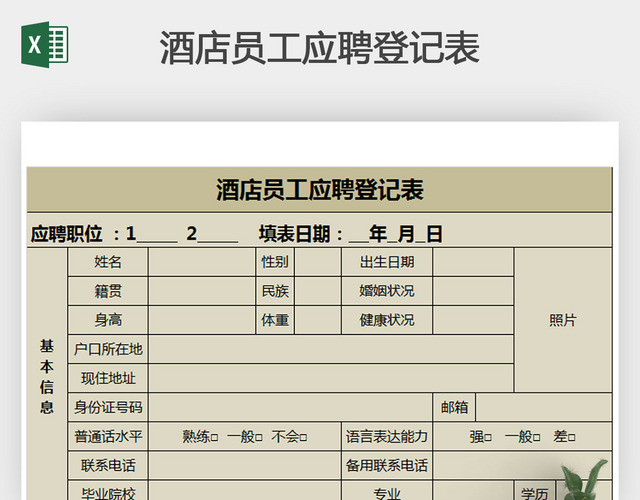This screenshot has height=500, width=640.
Task: Select the 专业 label cell
Action: click(x=387, y=491)
